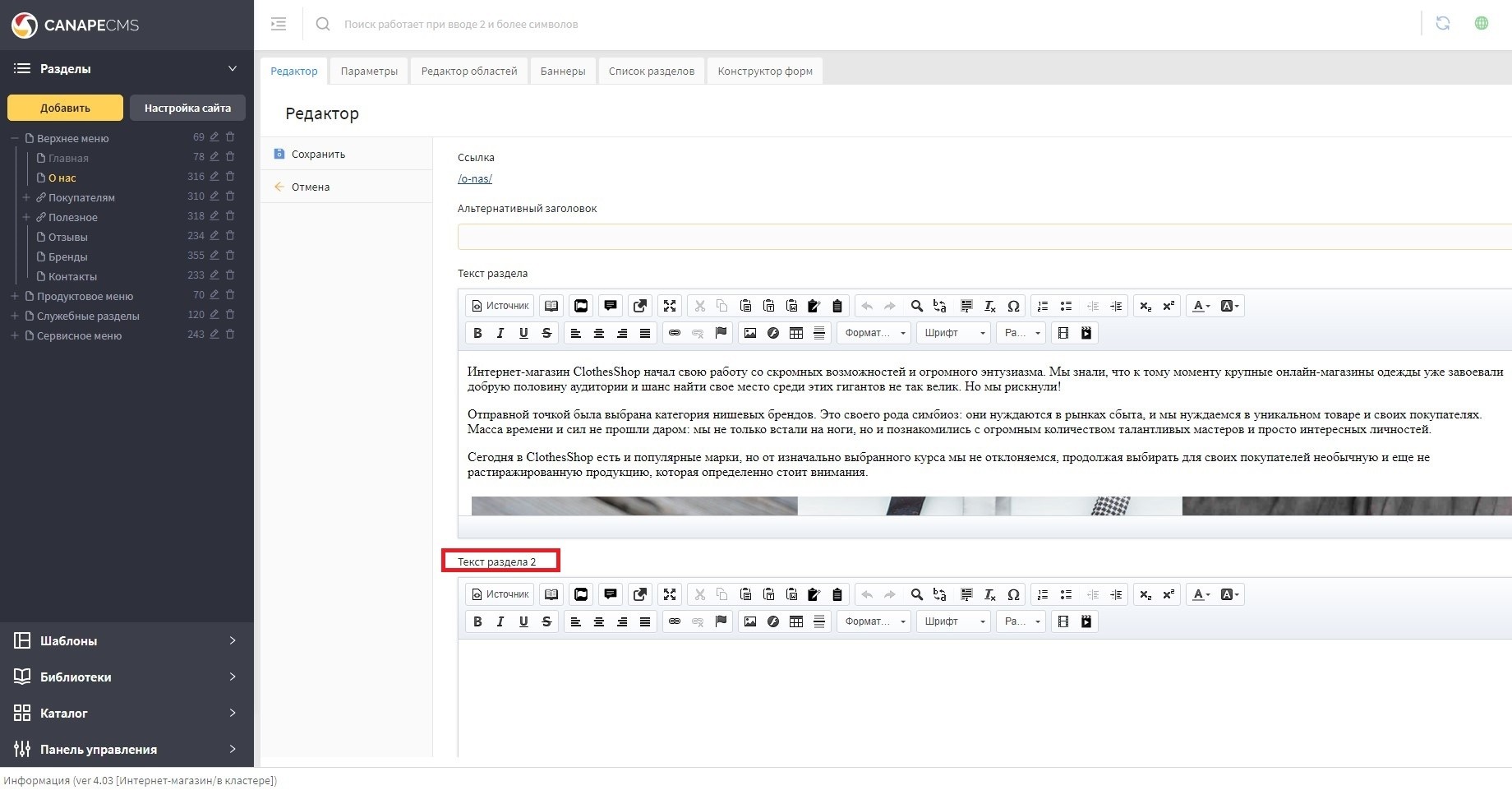The height and width of the screenshot is (790, 1512).
Task: Click the Добавить button
Action: [65, 108]
